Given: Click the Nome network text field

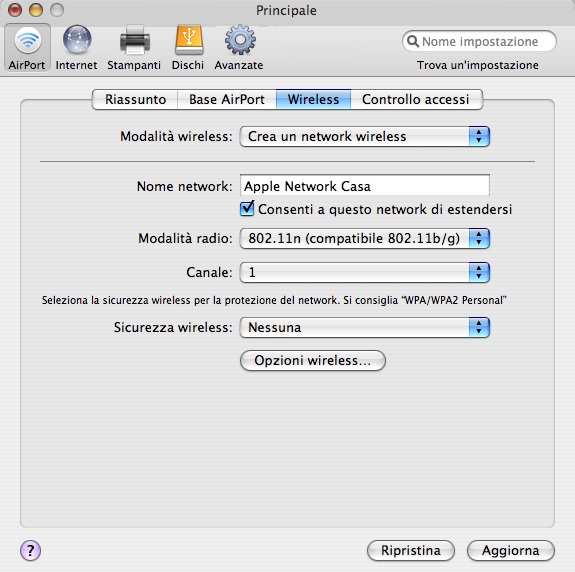Looking at the screenshot, I should (x=365, y=186).
